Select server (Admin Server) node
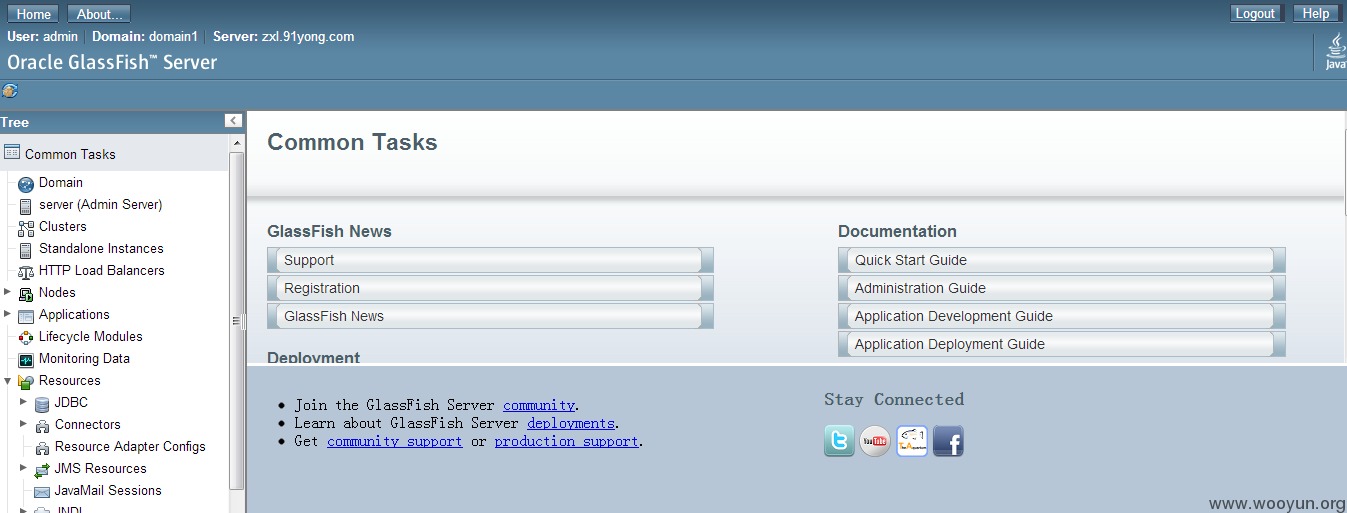Image resolution: width=1347 pixels, height=513 pixels. point(100,204)
